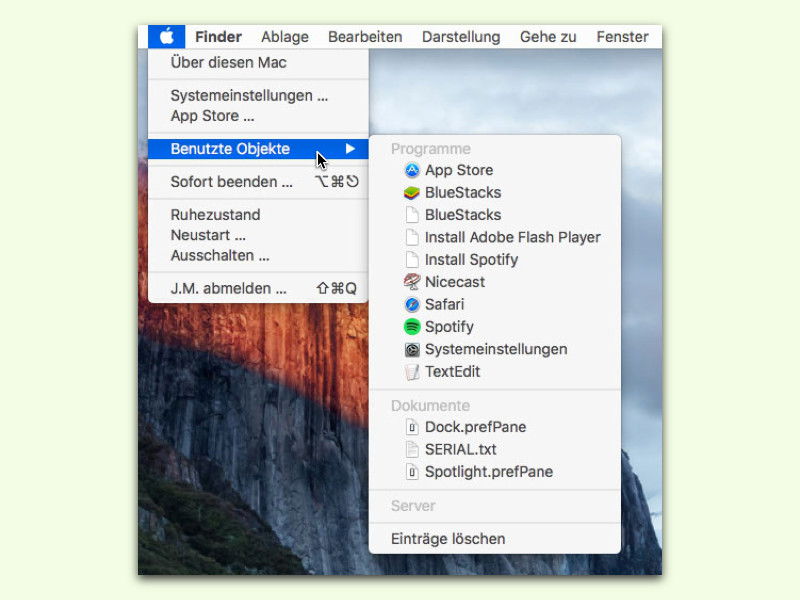Click the SERIAL.txt file icon
Viewport: 800px width, 600px height.
coord(412,449)
